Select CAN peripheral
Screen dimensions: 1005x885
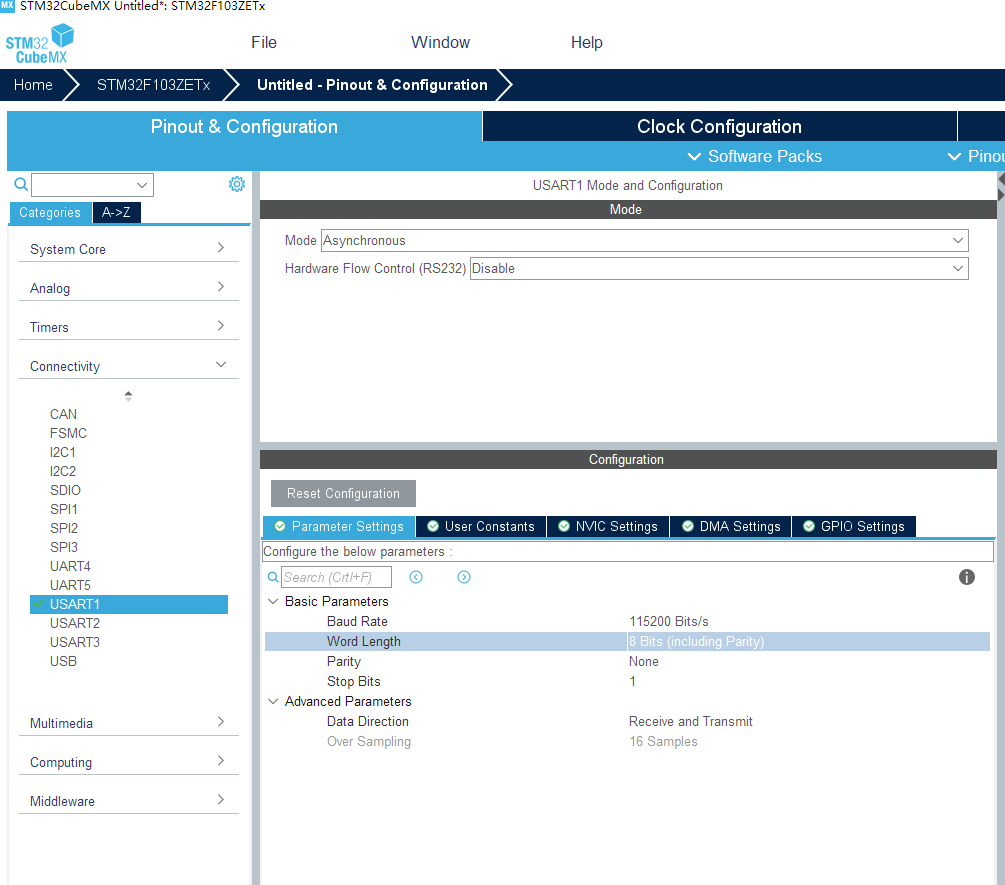(x=63, y=415)
